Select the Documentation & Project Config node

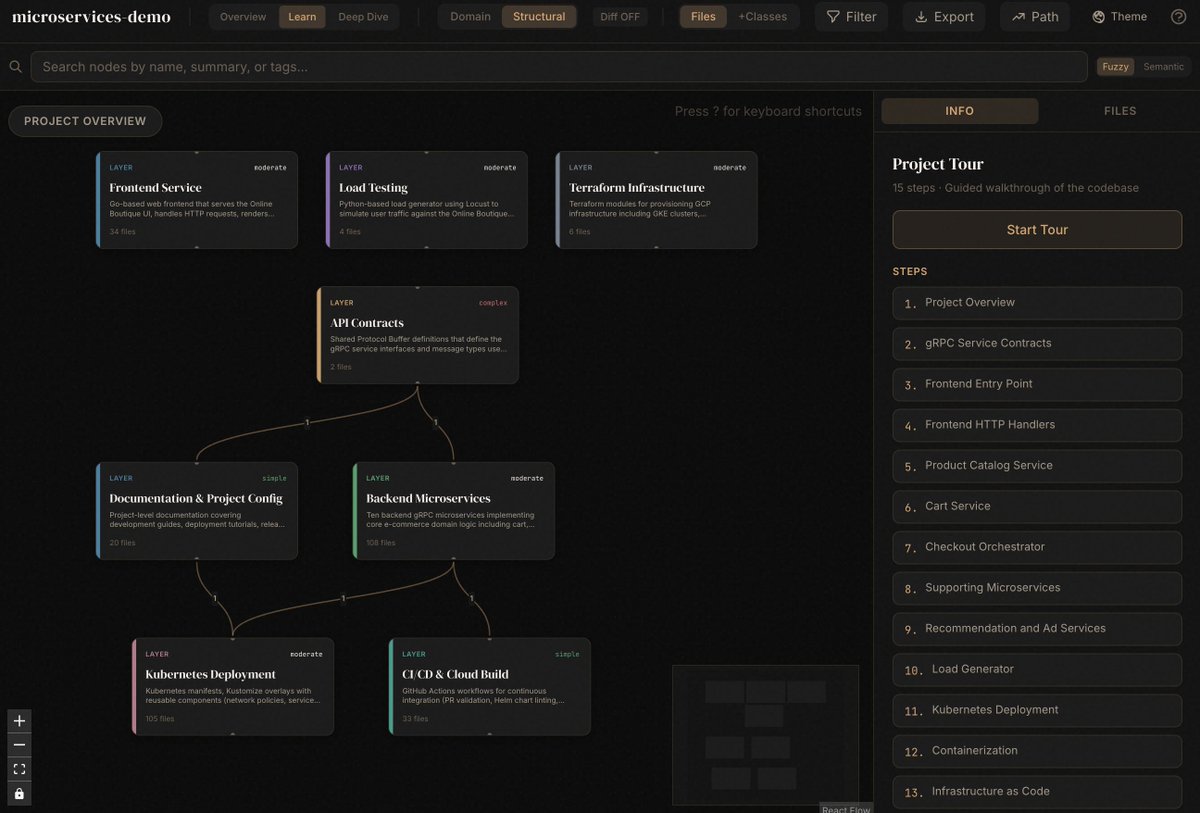(197, 511)
